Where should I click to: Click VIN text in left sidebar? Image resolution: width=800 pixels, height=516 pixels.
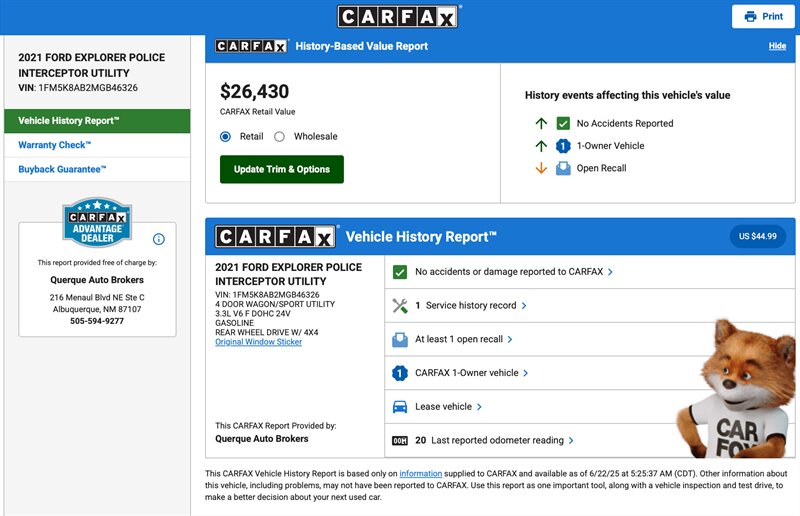(x=78, y=88)
